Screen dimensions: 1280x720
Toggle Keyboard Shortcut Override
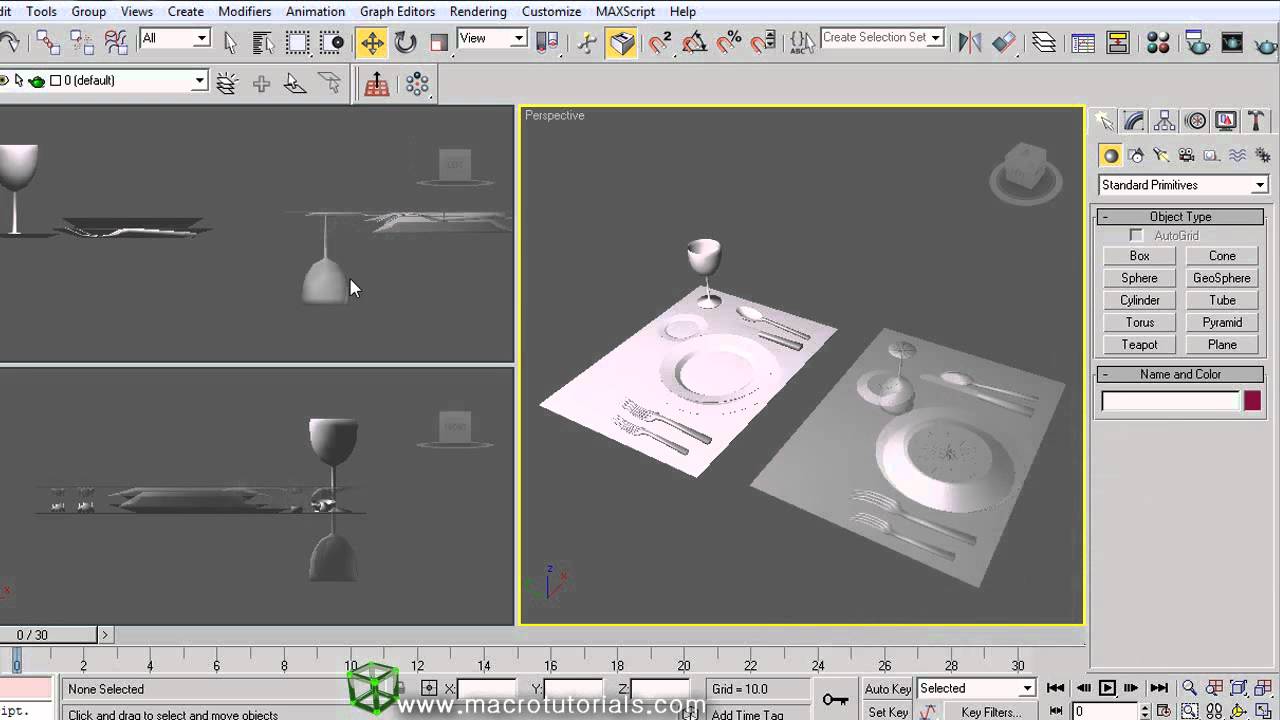tap(621, 42)
